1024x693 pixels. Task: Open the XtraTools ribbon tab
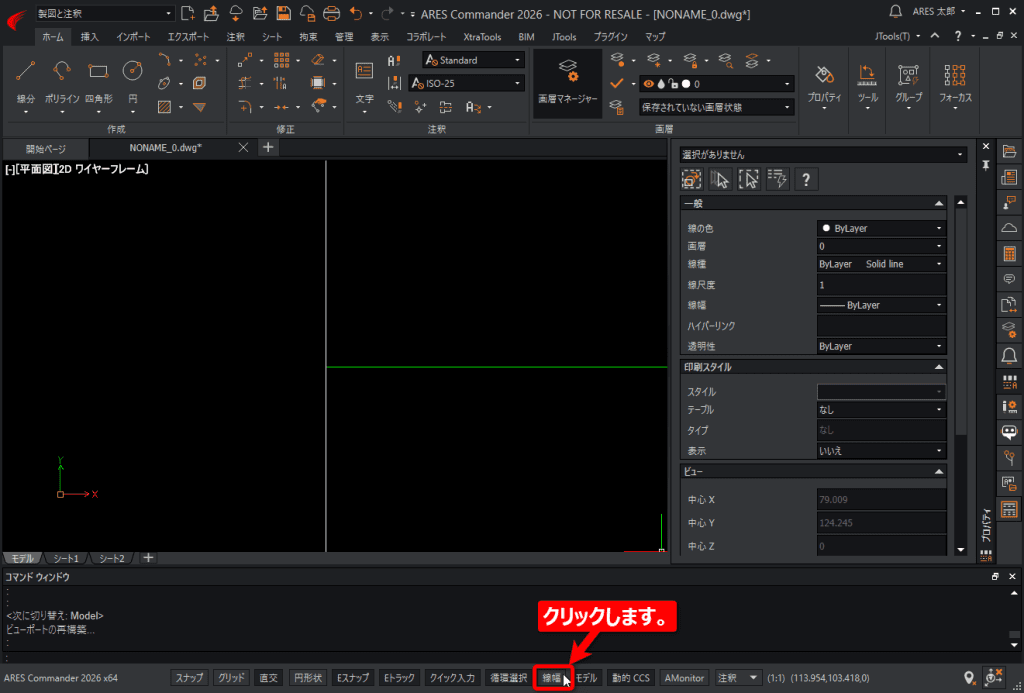(x=482, y=37)
